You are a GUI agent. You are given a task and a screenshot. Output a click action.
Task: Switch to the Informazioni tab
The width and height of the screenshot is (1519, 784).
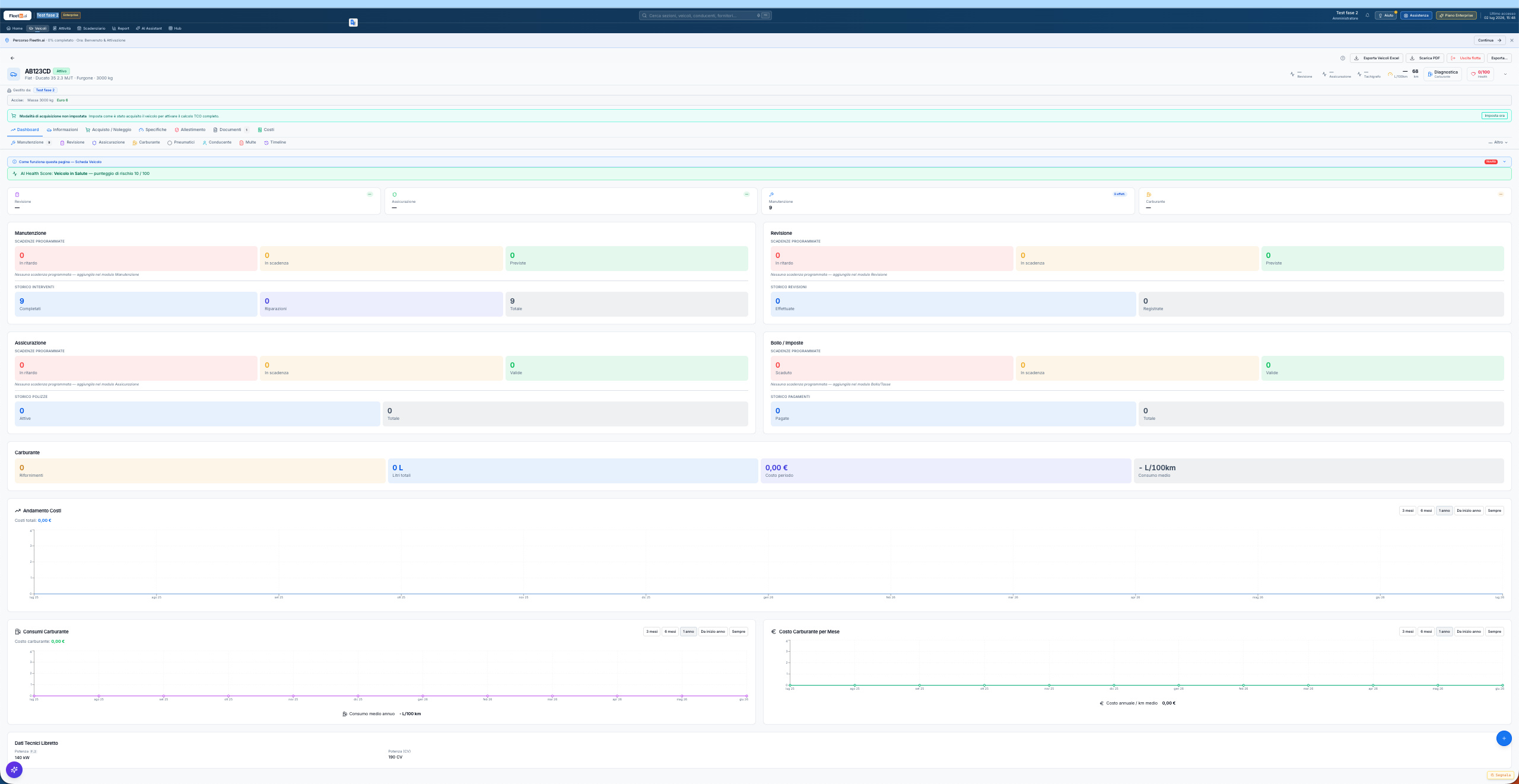point(62,130)
